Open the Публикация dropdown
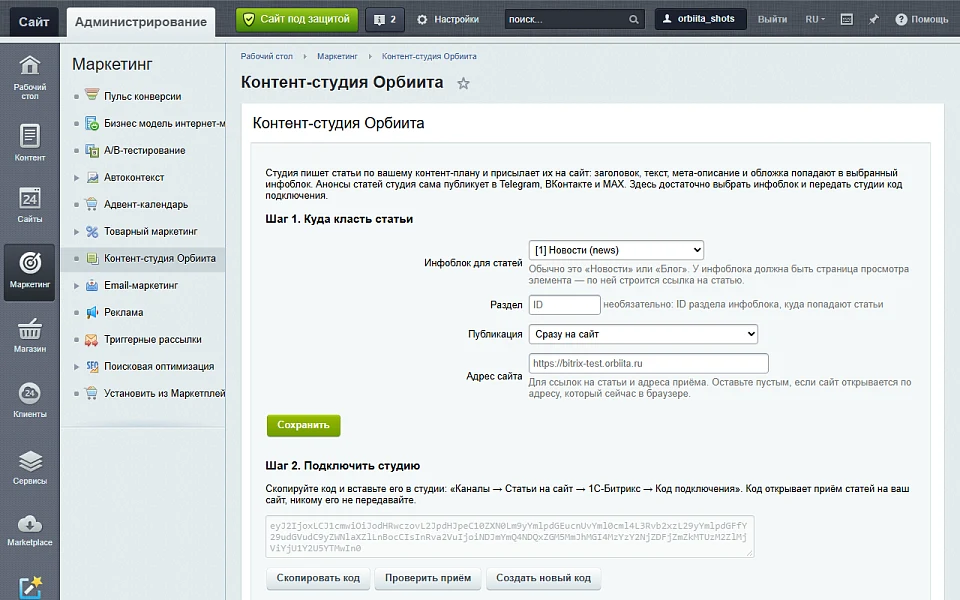This screenshot has height=600, width=960. [643, 334]
